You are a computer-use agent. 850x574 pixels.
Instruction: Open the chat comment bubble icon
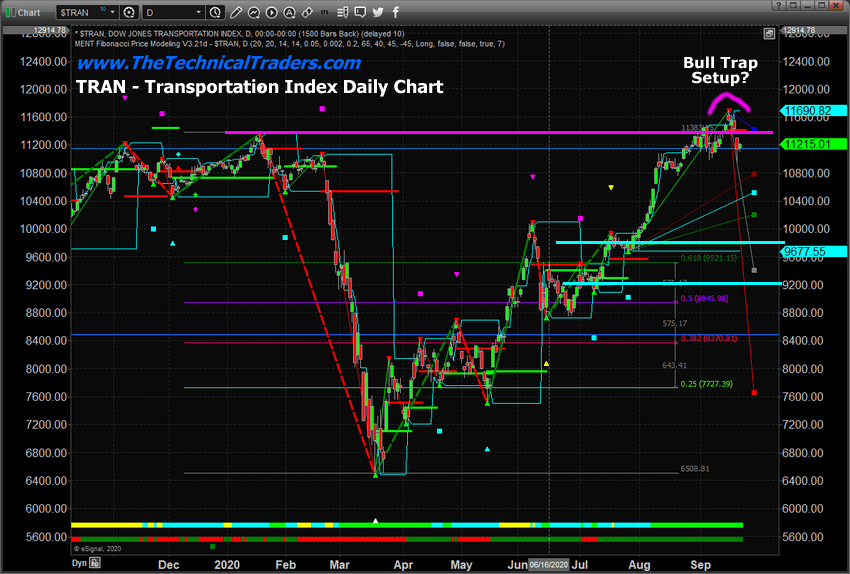click(360, 12)
